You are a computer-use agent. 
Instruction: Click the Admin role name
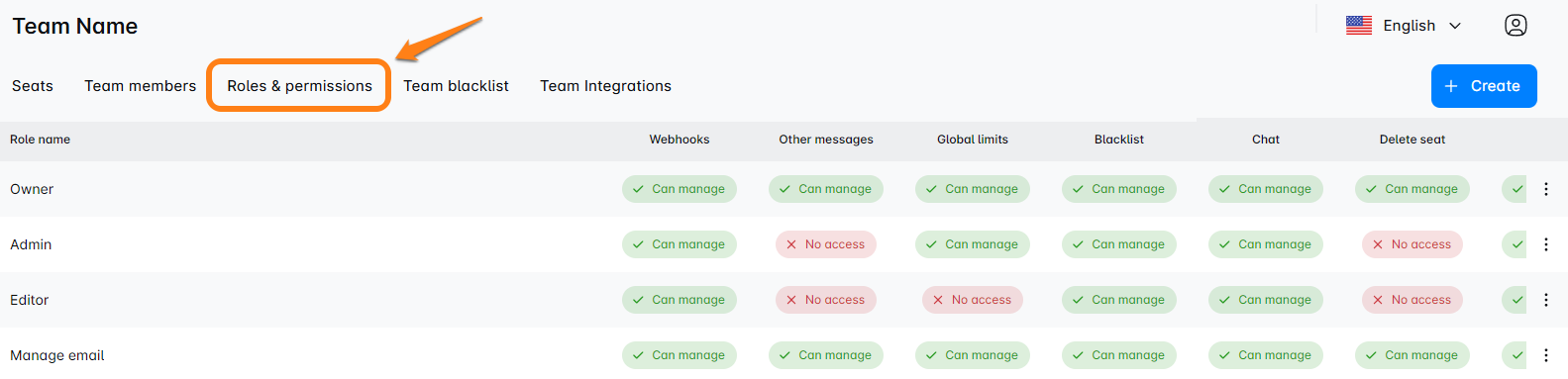click(x=31, y=244)
